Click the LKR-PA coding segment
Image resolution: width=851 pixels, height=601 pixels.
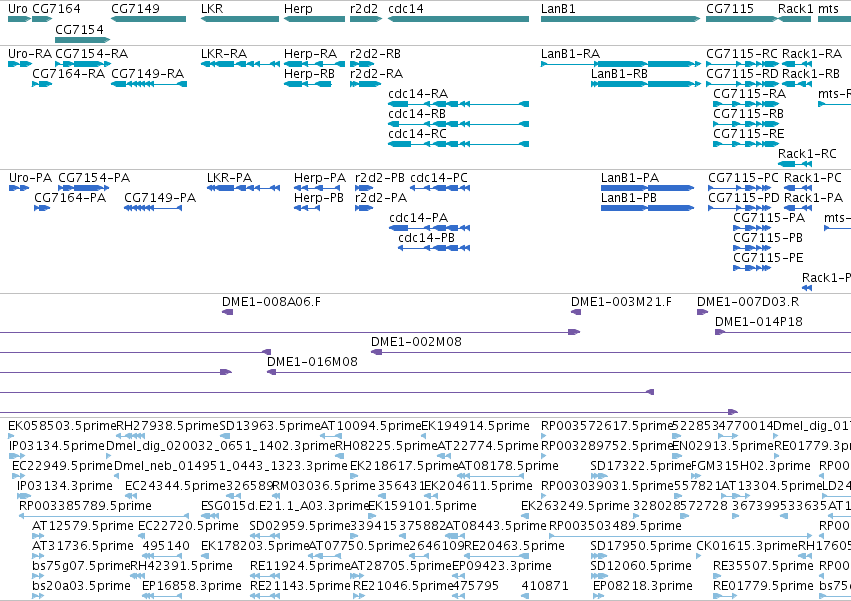243,188
